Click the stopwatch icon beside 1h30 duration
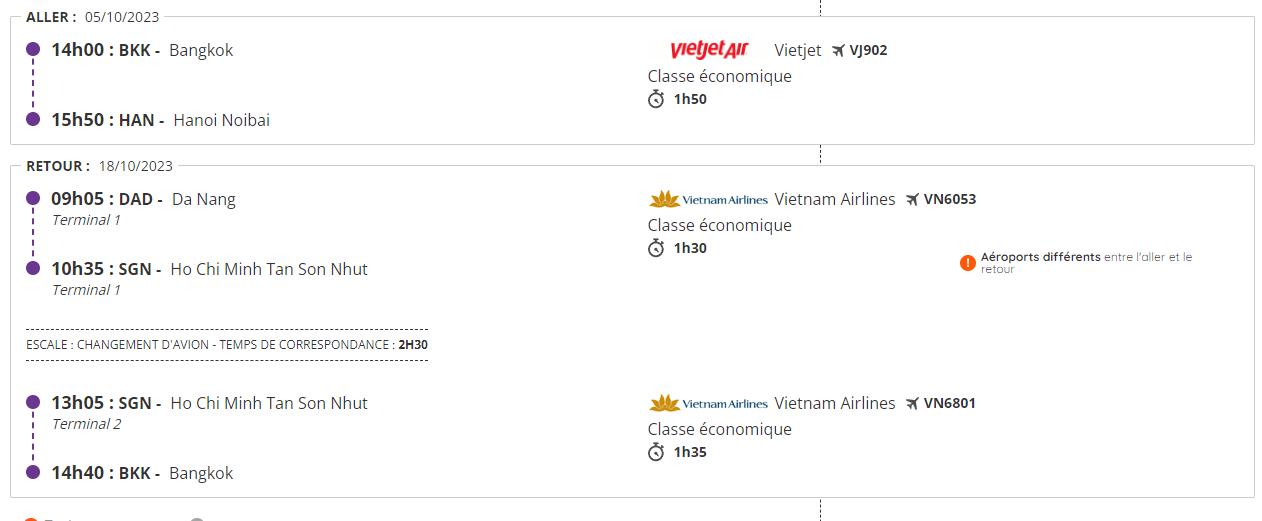 point(656,248)
